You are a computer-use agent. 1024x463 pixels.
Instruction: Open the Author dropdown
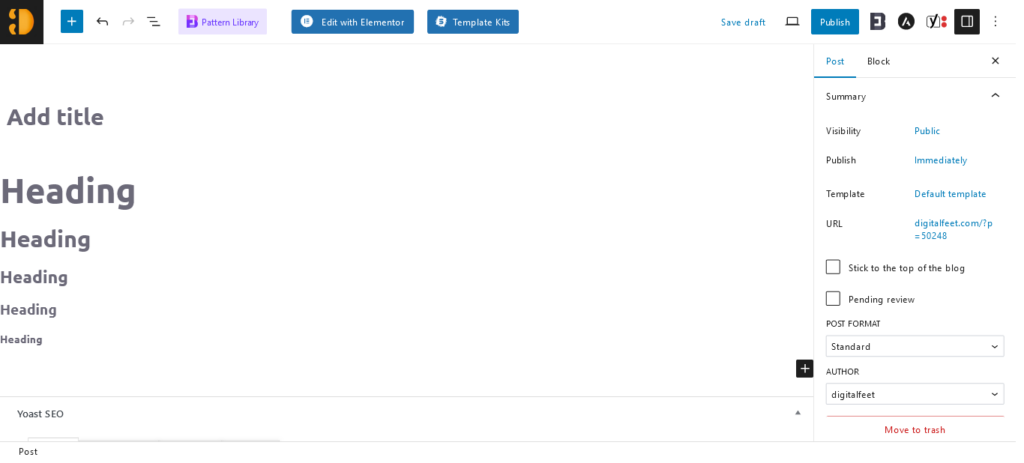(x=915, y=394)
